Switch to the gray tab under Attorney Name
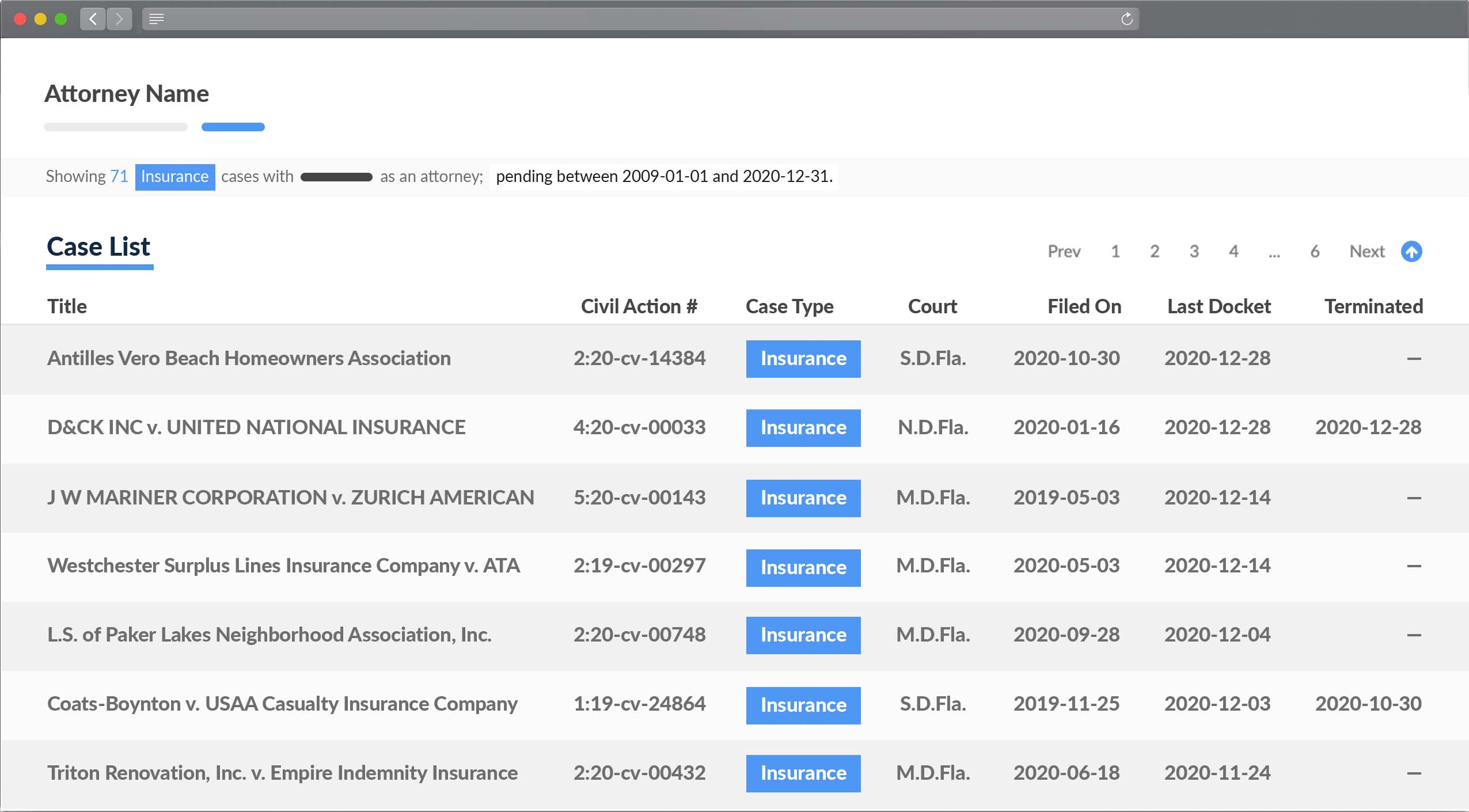This screenshot has height=812, width=1469. click(x=115, y=127)
